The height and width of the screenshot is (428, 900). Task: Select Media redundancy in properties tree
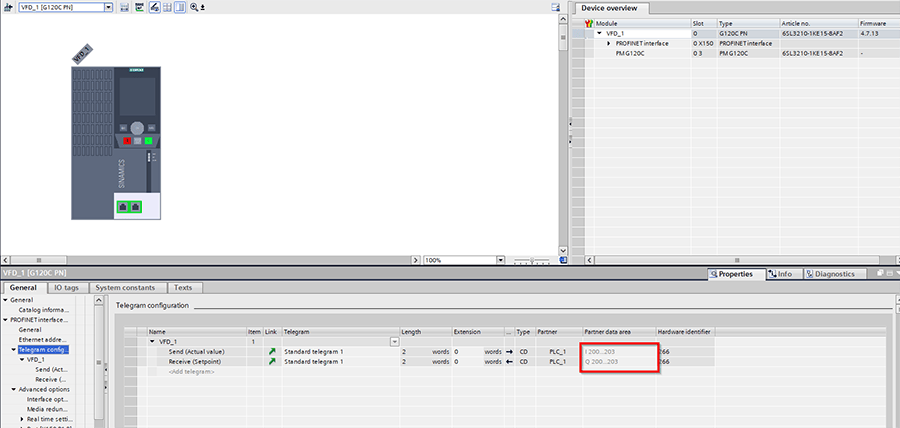click(x=47, y=409)
